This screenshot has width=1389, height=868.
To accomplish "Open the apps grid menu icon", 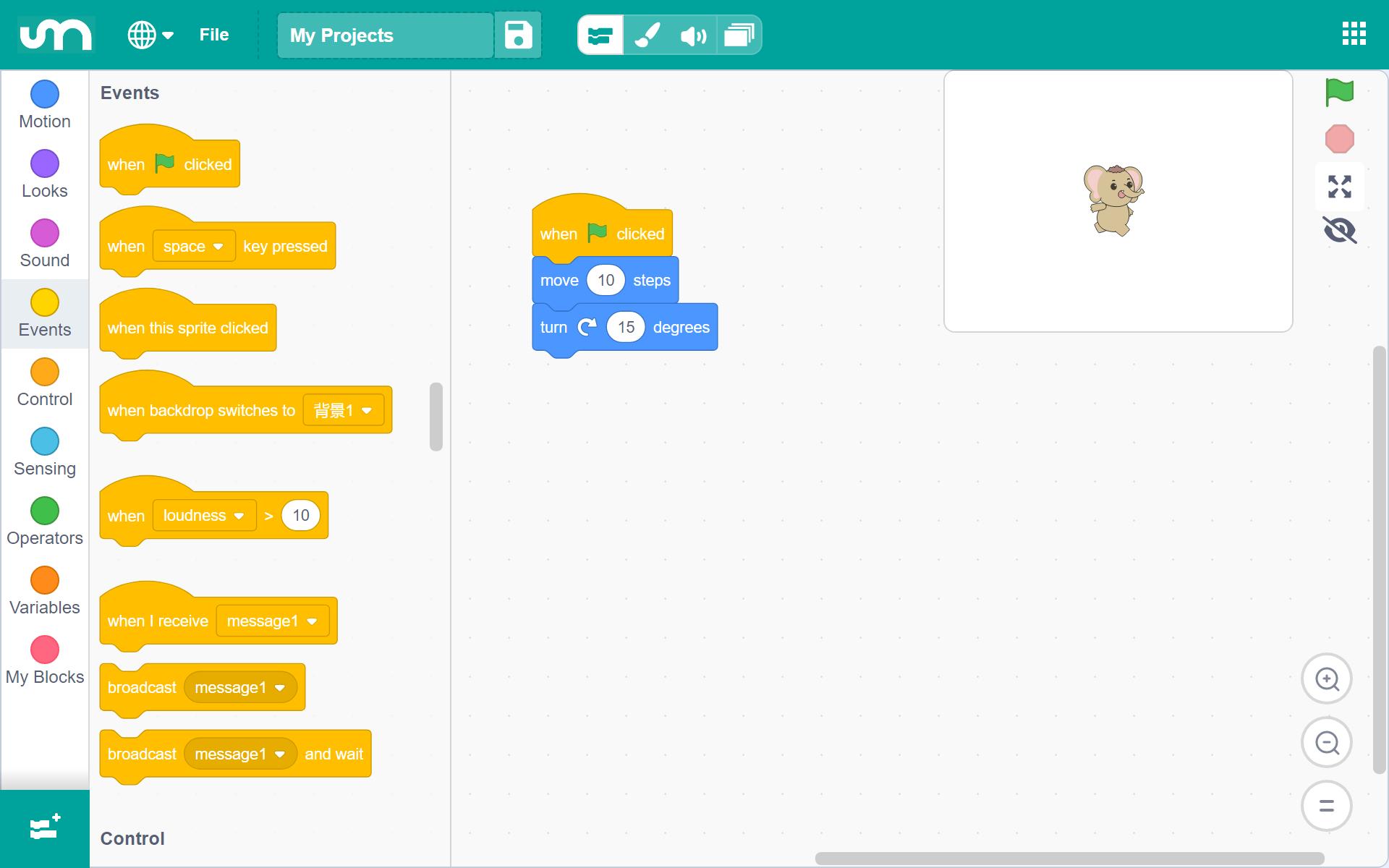I will click(x=1354, y=33).
